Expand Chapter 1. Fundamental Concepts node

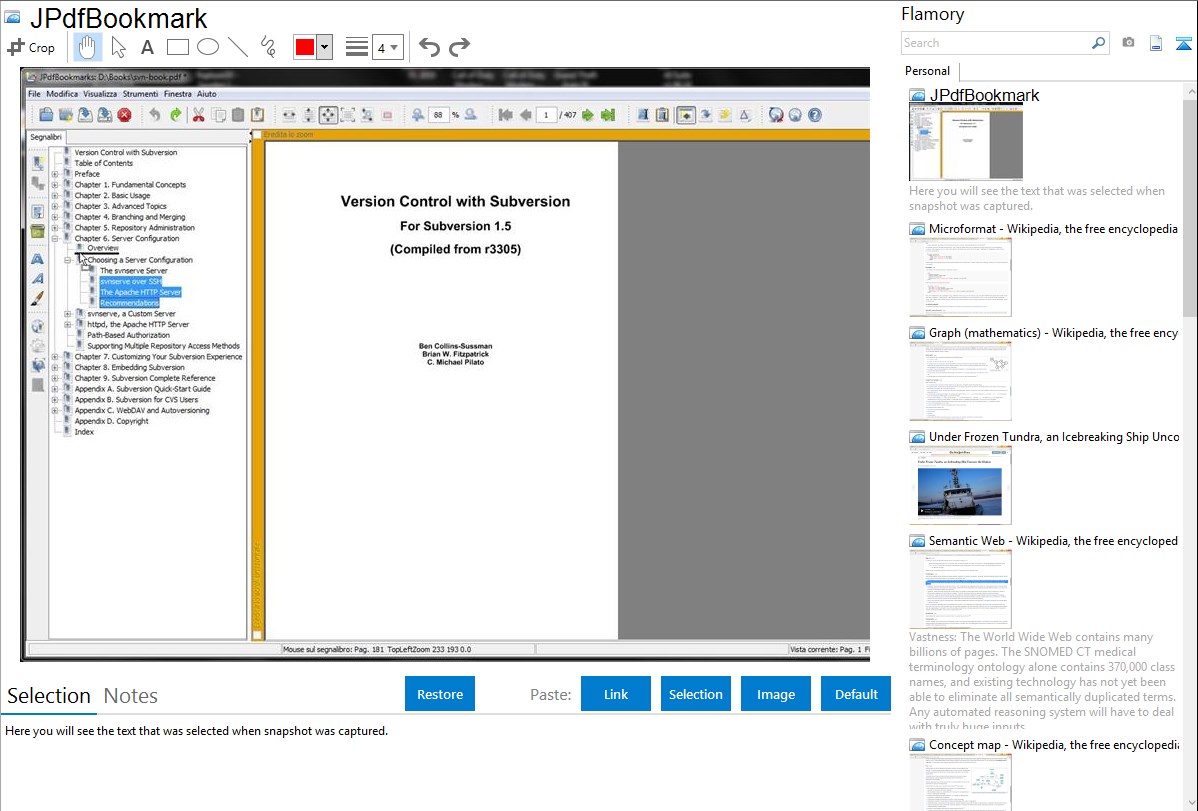(55, 185)
